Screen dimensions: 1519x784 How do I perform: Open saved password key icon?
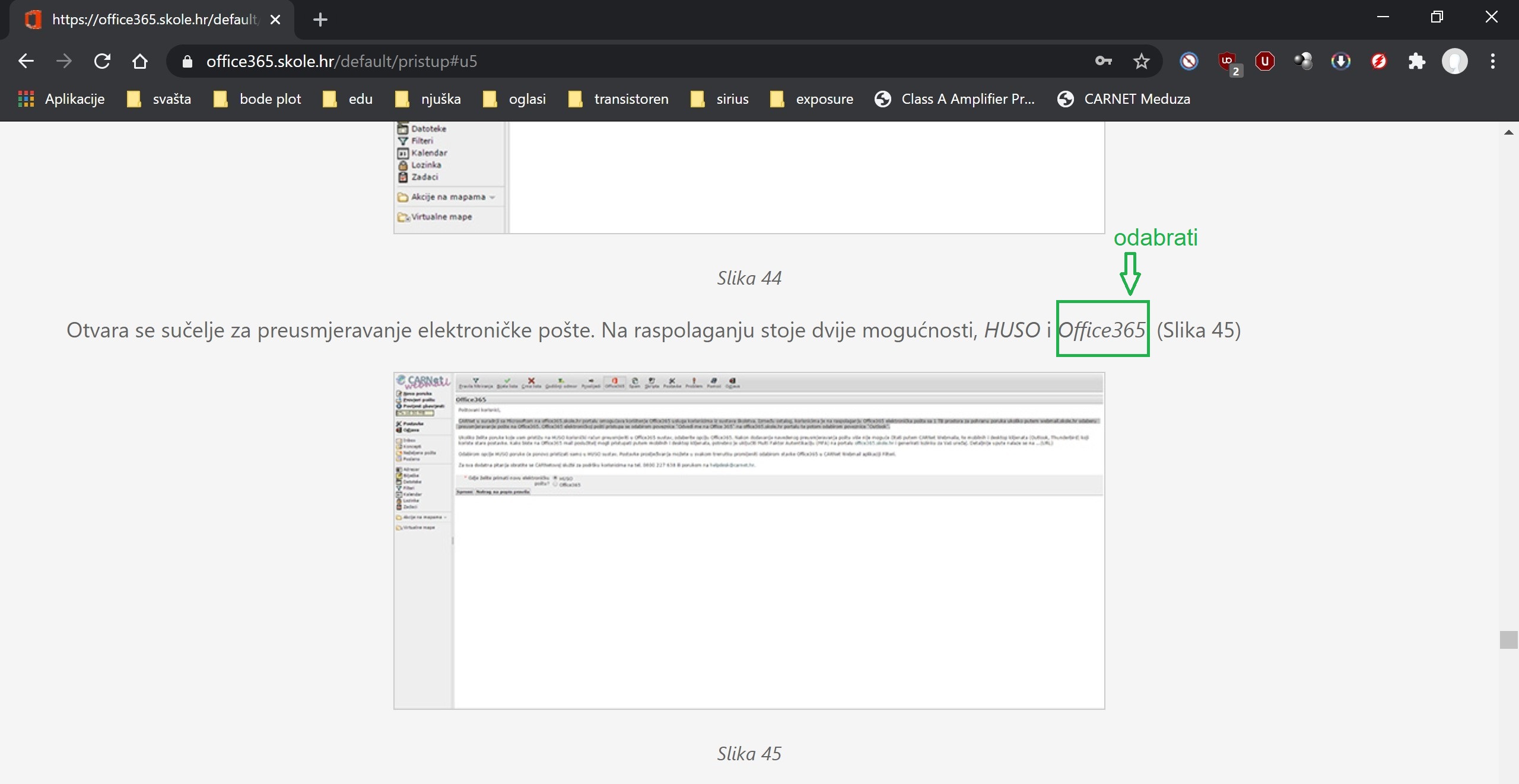pos(1103,61)
